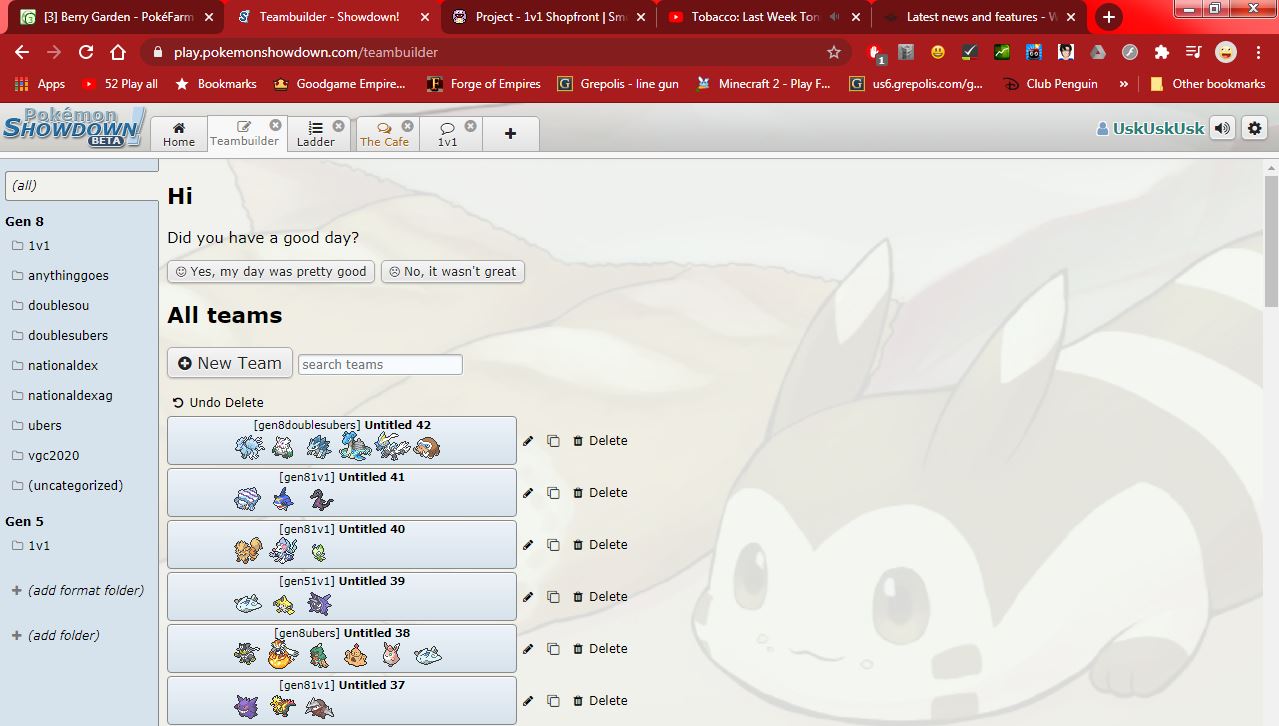Open the Showdown settings gear icon
This screenshot has height=726, width=1279.
pyautogui.click(x=1254, y=128)
